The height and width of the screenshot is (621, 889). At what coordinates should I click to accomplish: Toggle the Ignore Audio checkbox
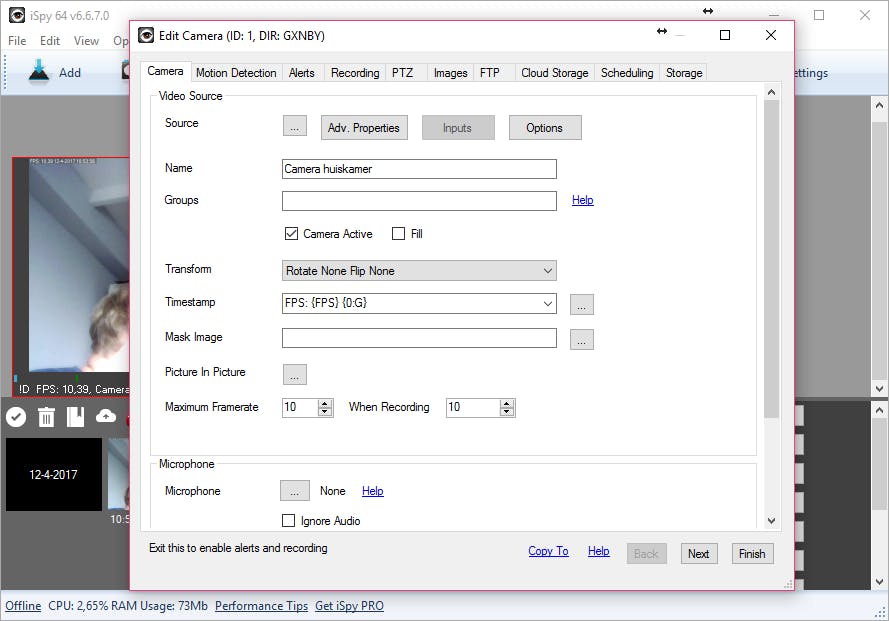pyautogui.click(x=289, y=521)
